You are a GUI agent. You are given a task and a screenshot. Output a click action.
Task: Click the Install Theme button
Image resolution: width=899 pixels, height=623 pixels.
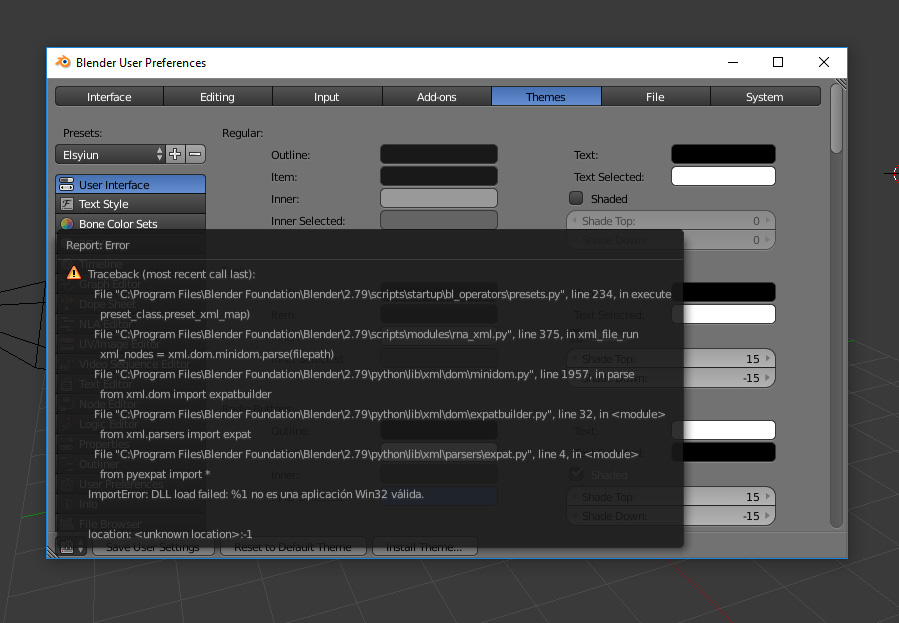click(424, 547)
